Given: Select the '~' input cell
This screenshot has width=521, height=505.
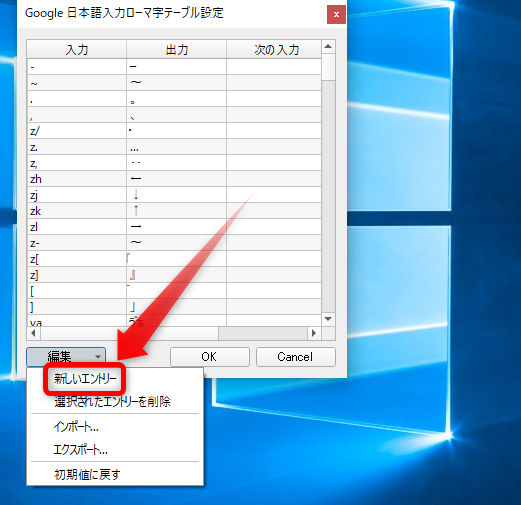Looking at the screenshot, I should click(x=77, y=83).
